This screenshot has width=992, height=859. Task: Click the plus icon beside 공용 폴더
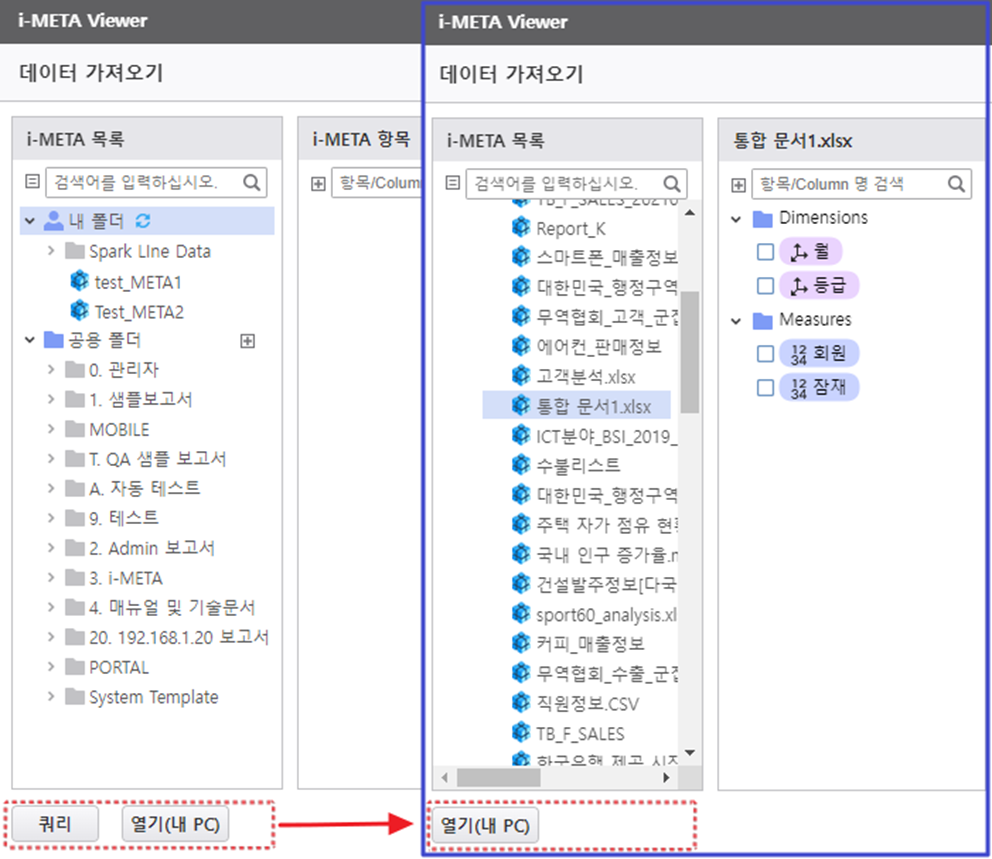coord(248,341)
